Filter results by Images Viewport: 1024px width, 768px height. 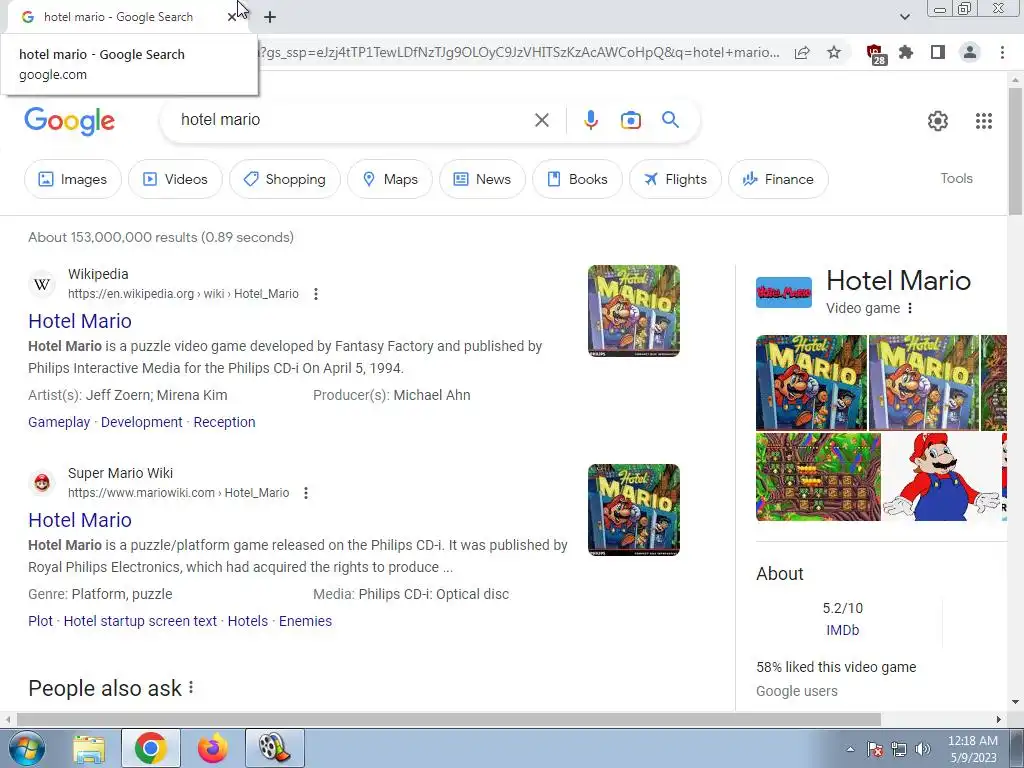tap(72, 179)
